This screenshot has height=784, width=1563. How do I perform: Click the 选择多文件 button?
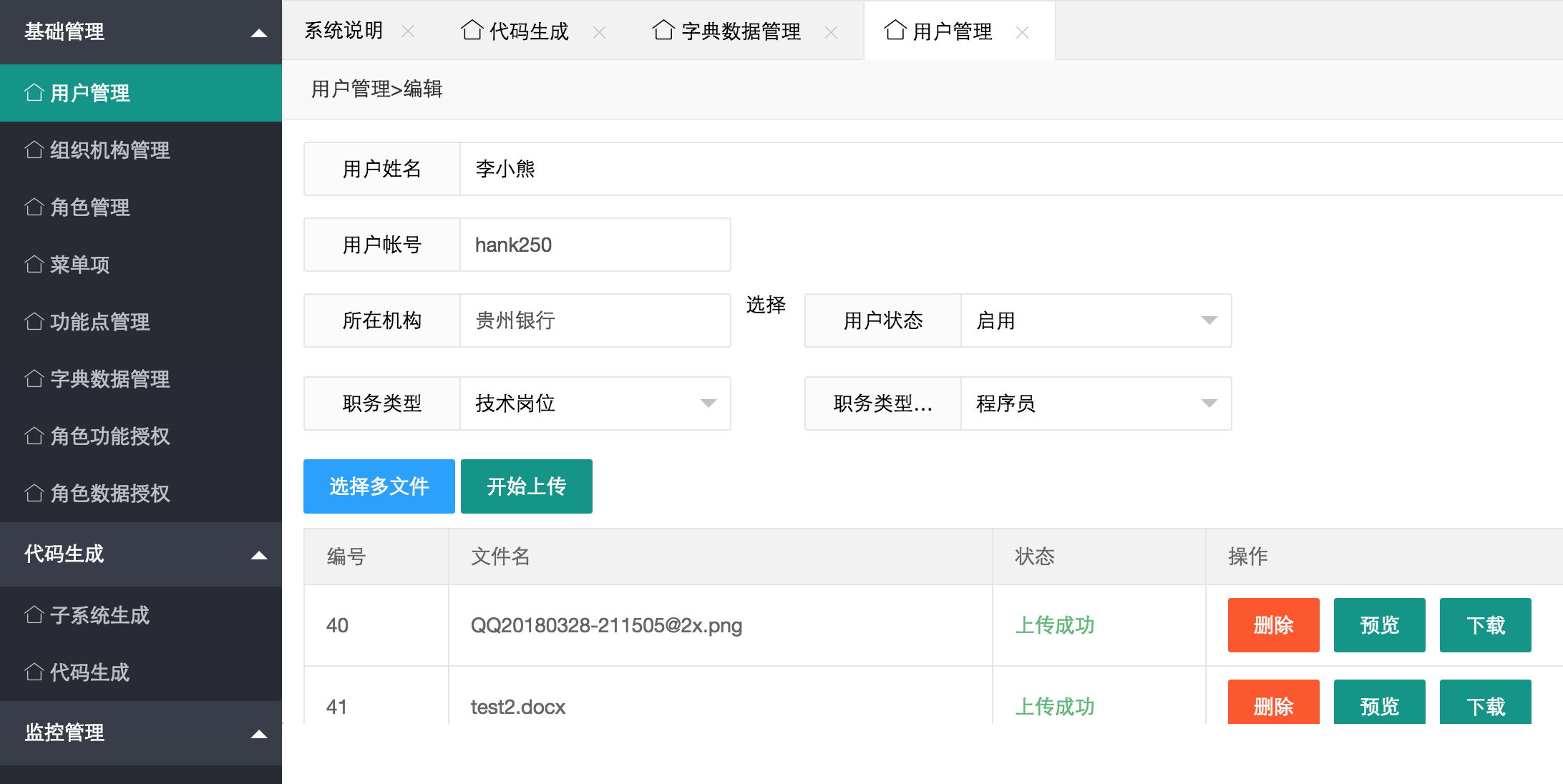pos(379,486)
